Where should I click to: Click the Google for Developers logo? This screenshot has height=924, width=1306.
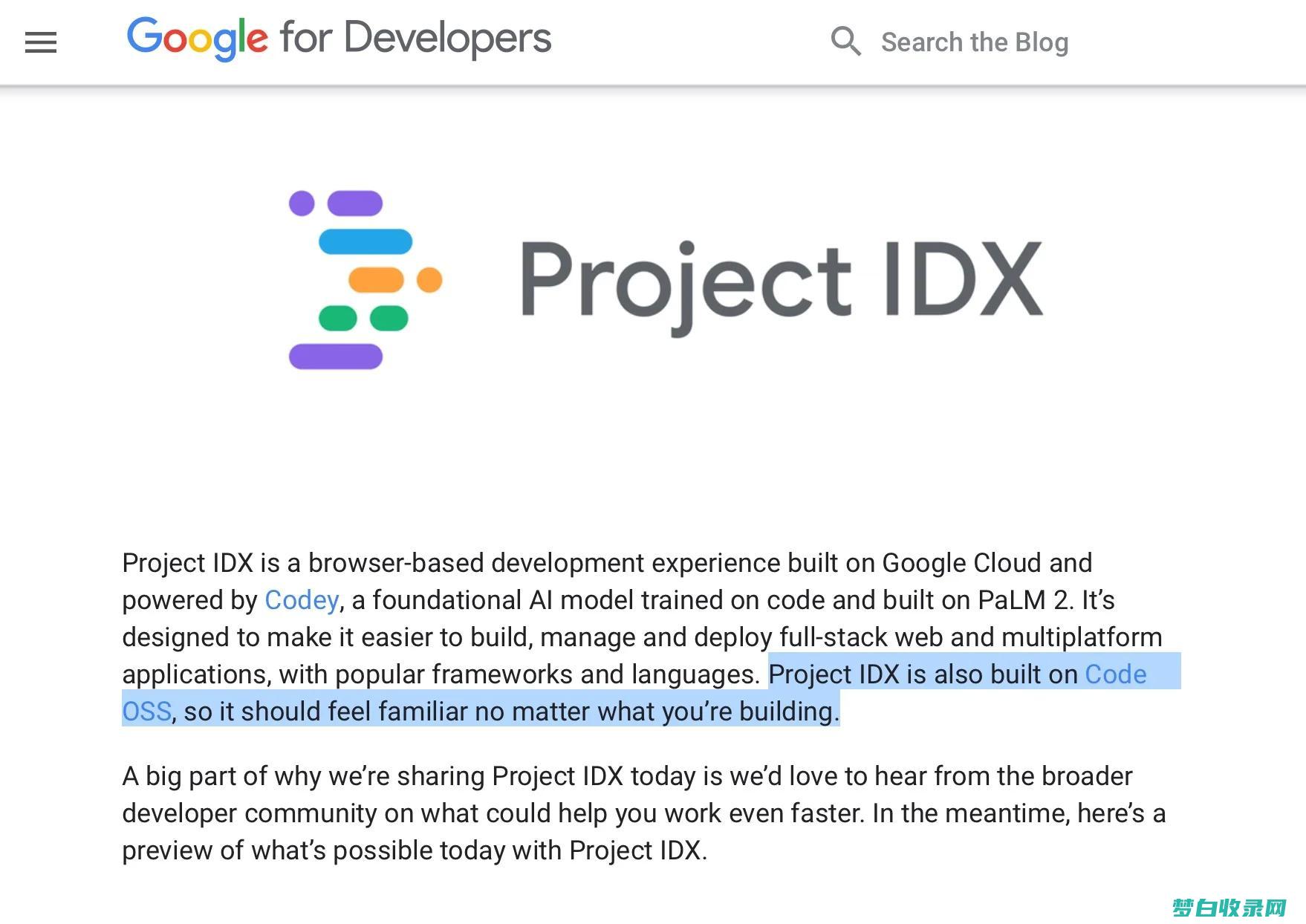click(339, 39)
